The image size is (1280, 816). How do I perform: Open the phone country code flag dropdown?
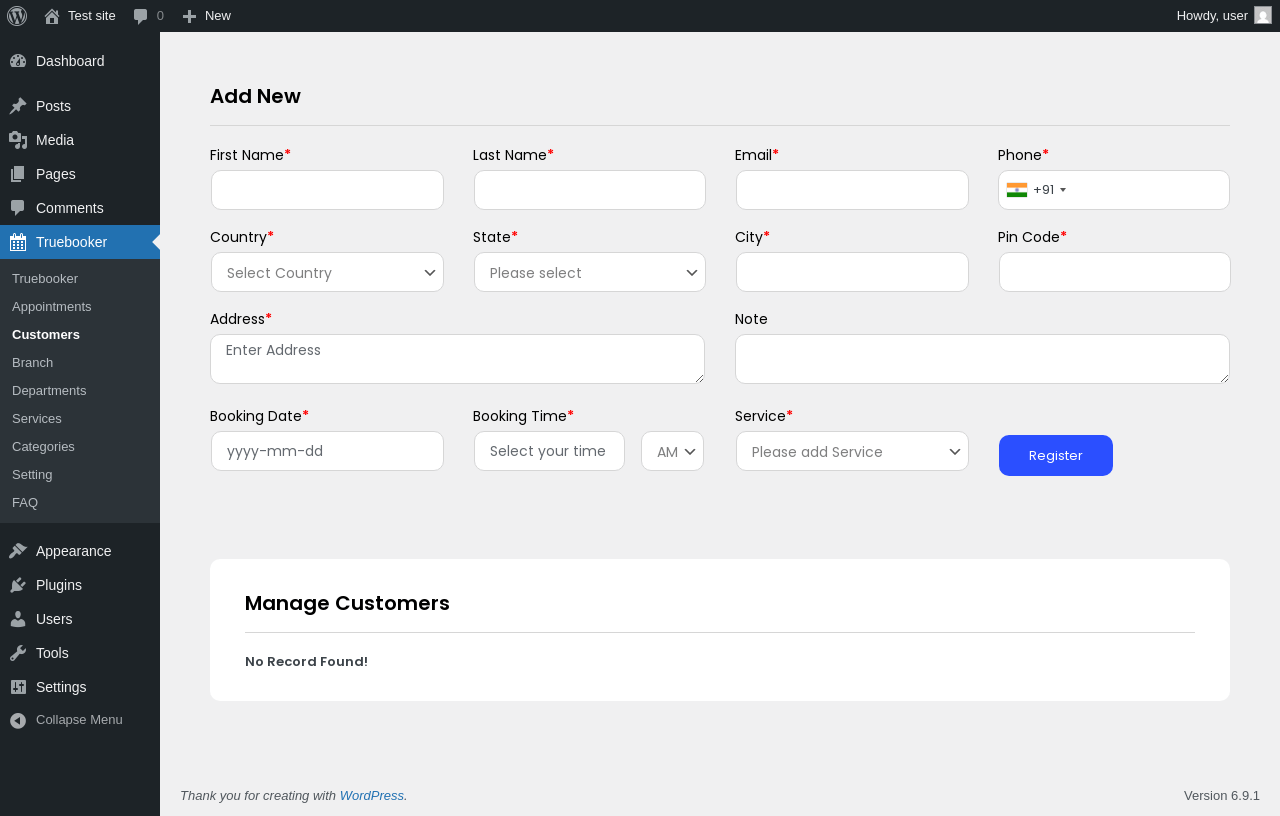click(x=1036, y=190)
